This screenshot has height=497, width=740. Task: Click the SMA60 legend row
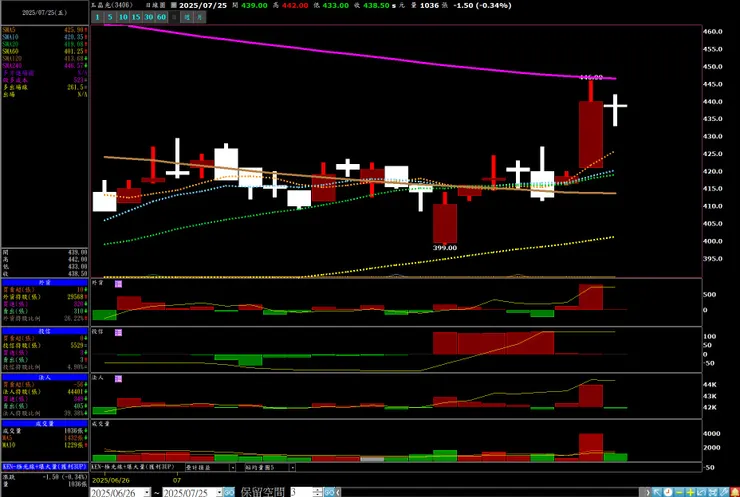click(x=44, y=51)
